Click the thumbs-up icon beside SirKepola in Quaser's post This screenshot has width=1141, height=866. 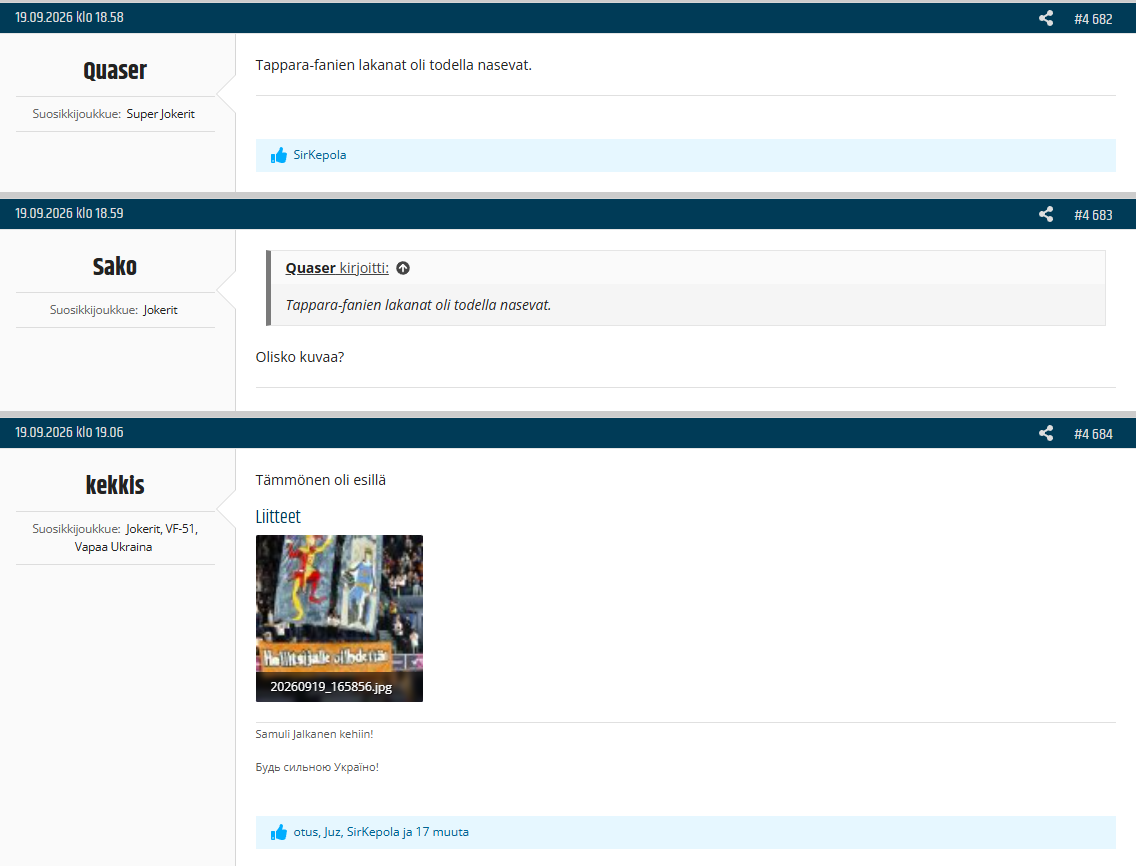[279, 155]
